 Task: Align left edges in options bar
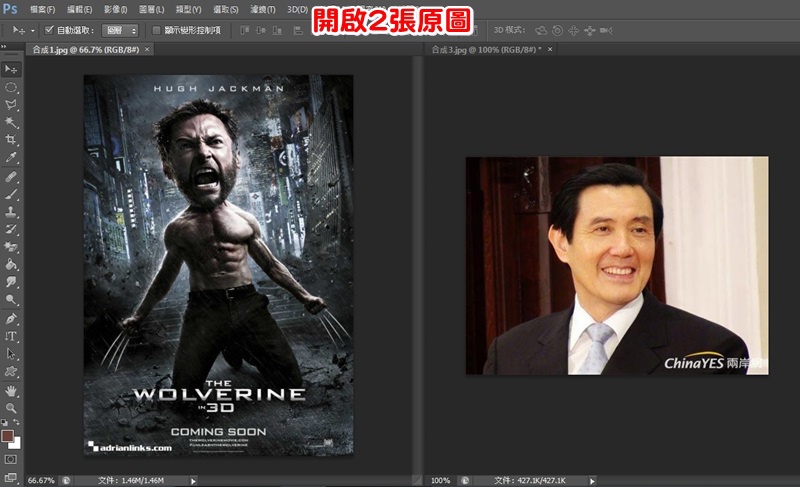click(x=298, y=31)
